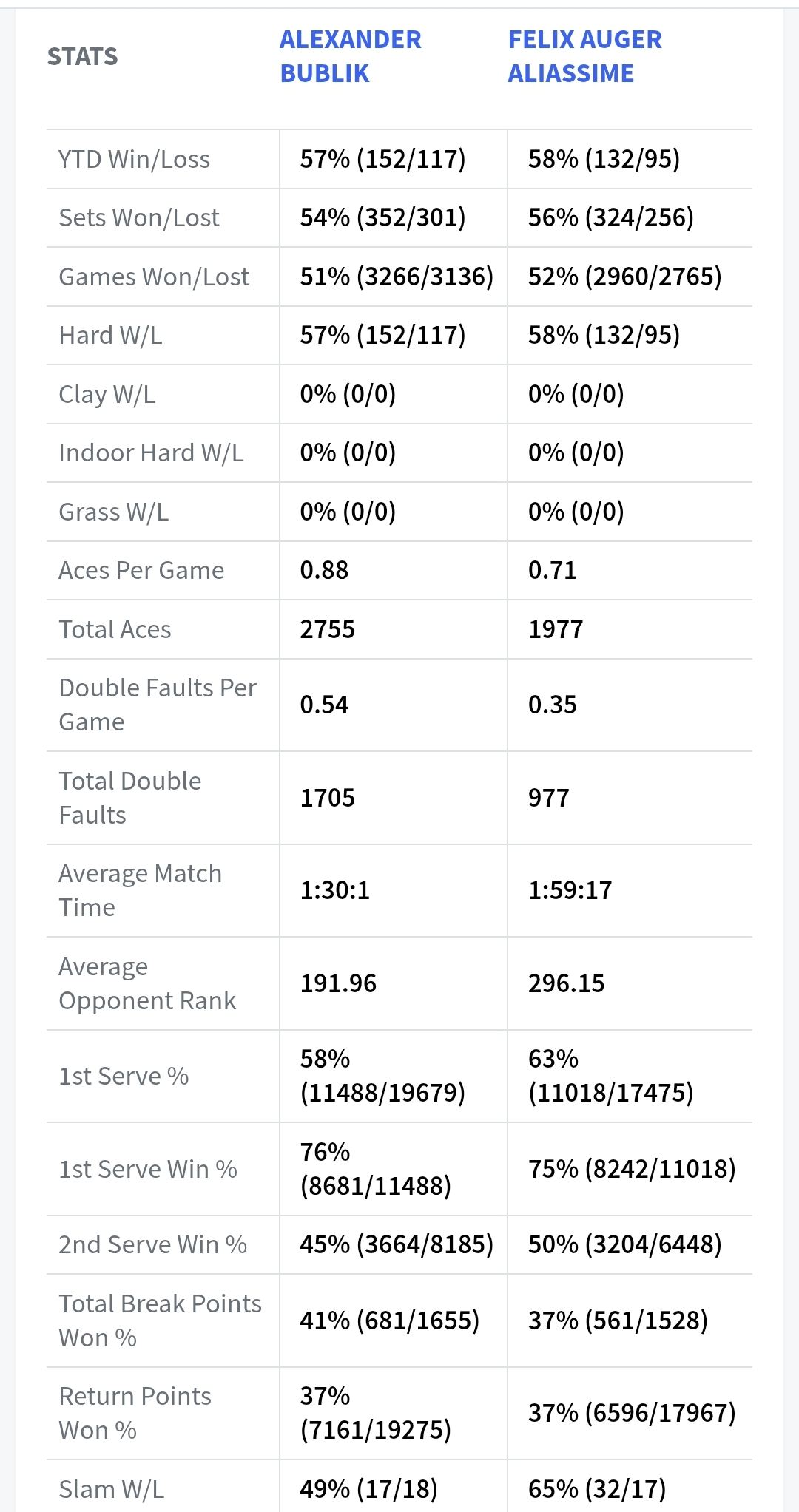Open Alexander Bublik player link
Image resolution: width=799 pixels, height=1512 pixels.
350,56
